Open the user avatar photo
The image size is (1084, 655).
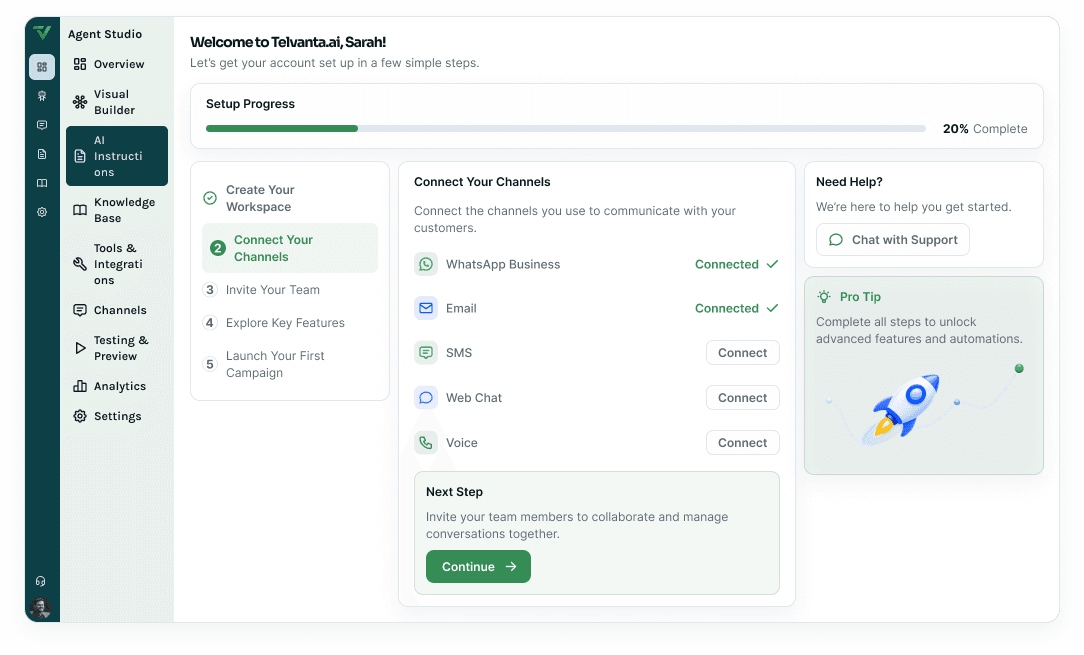pos(41,608)
